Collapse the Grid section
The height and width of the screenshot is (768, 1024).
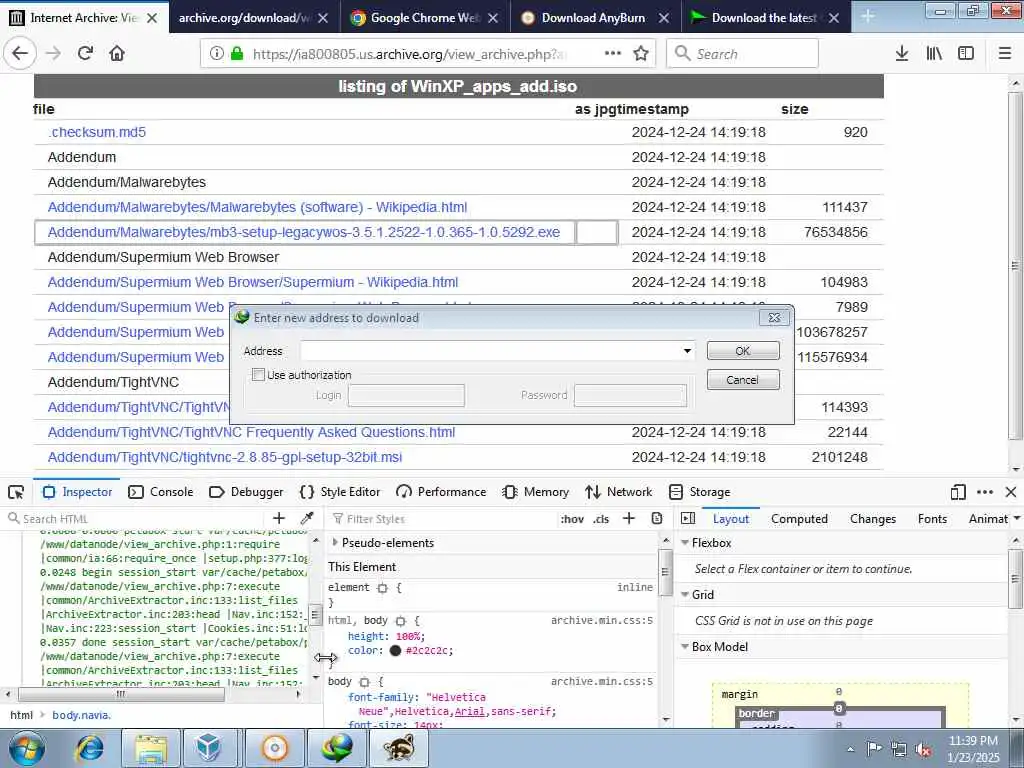click(x=685, y=595)
